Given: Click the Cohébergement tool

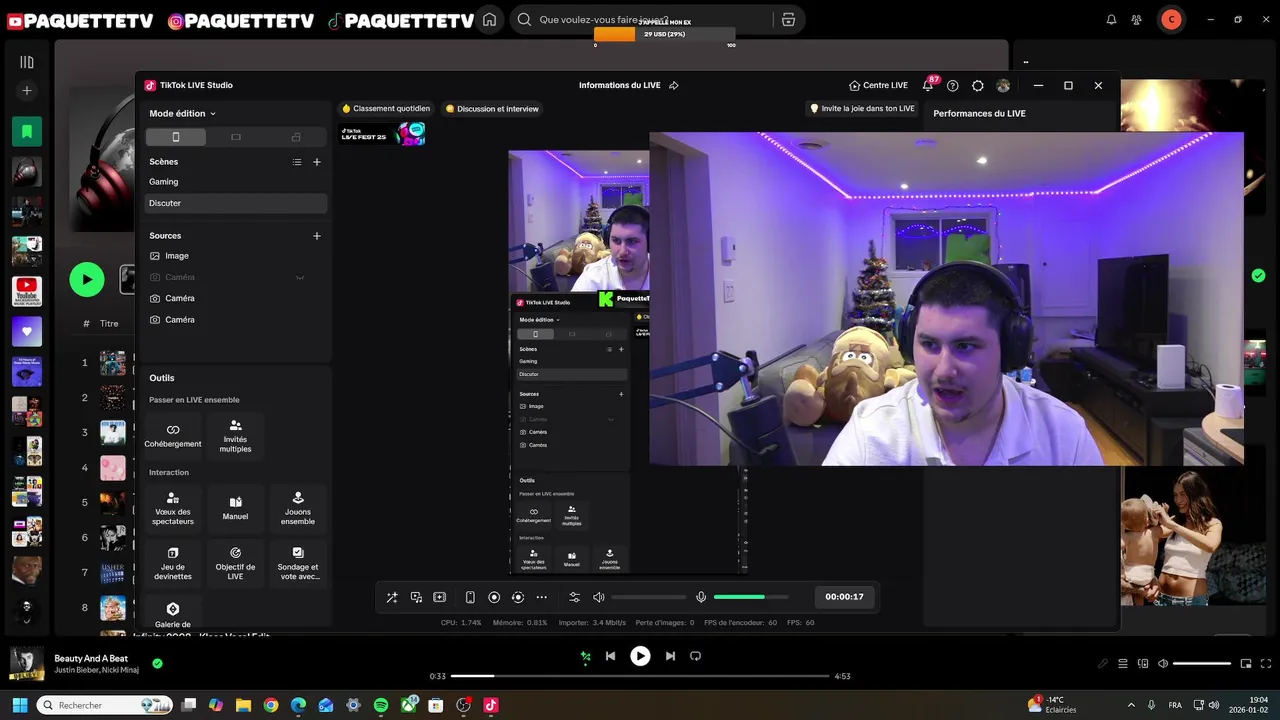Looking at the screenshot, I should 173,436.
